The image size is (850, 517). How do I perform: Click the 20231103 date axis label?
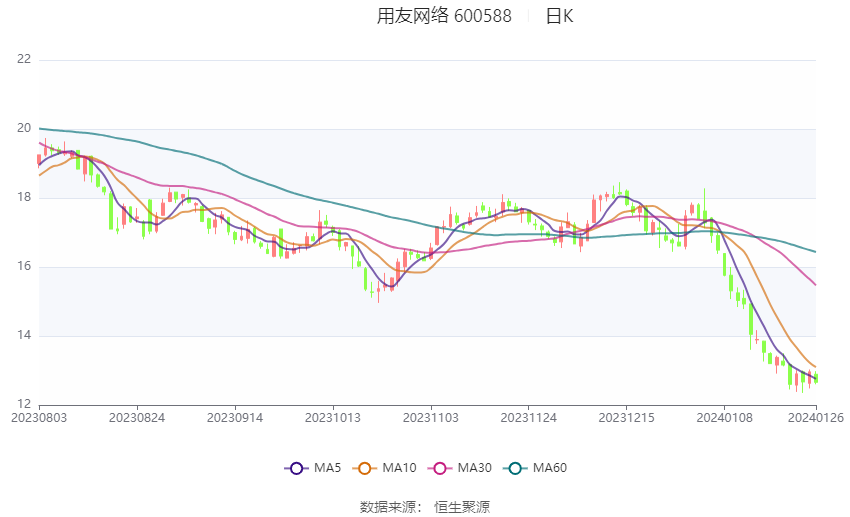click(x=430, y=418)
